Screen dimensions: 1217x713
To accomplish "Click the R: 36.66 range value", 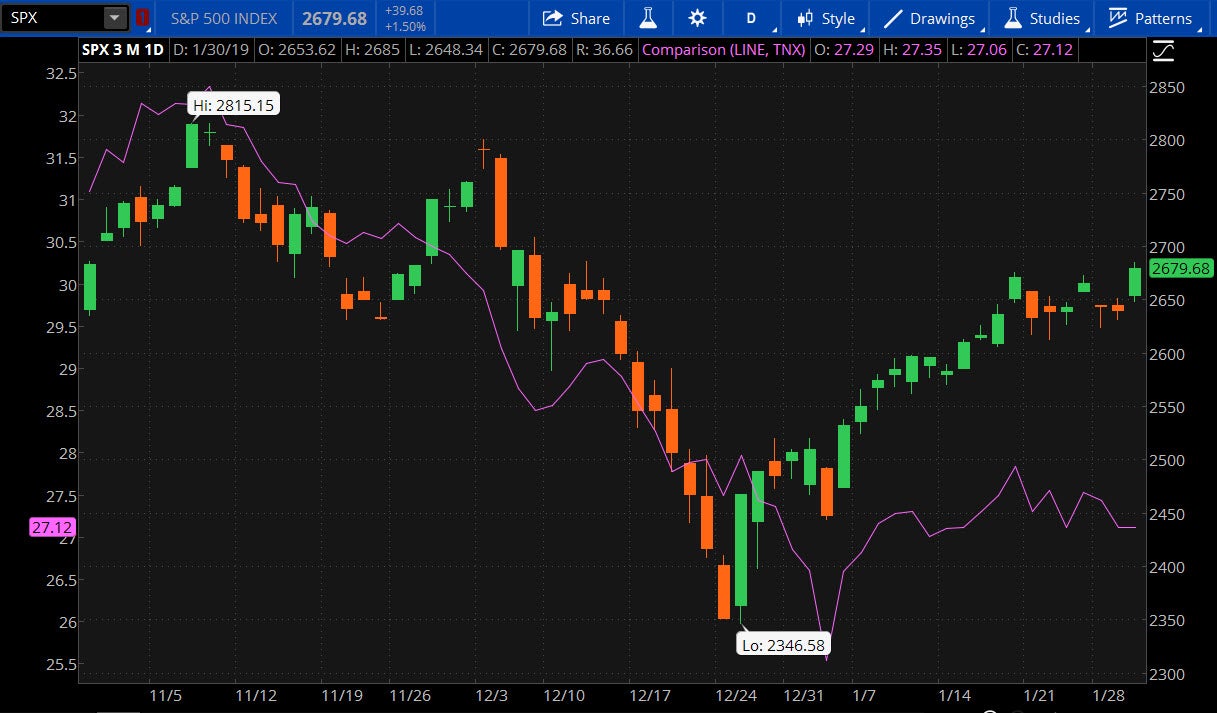I will [605, 49].
